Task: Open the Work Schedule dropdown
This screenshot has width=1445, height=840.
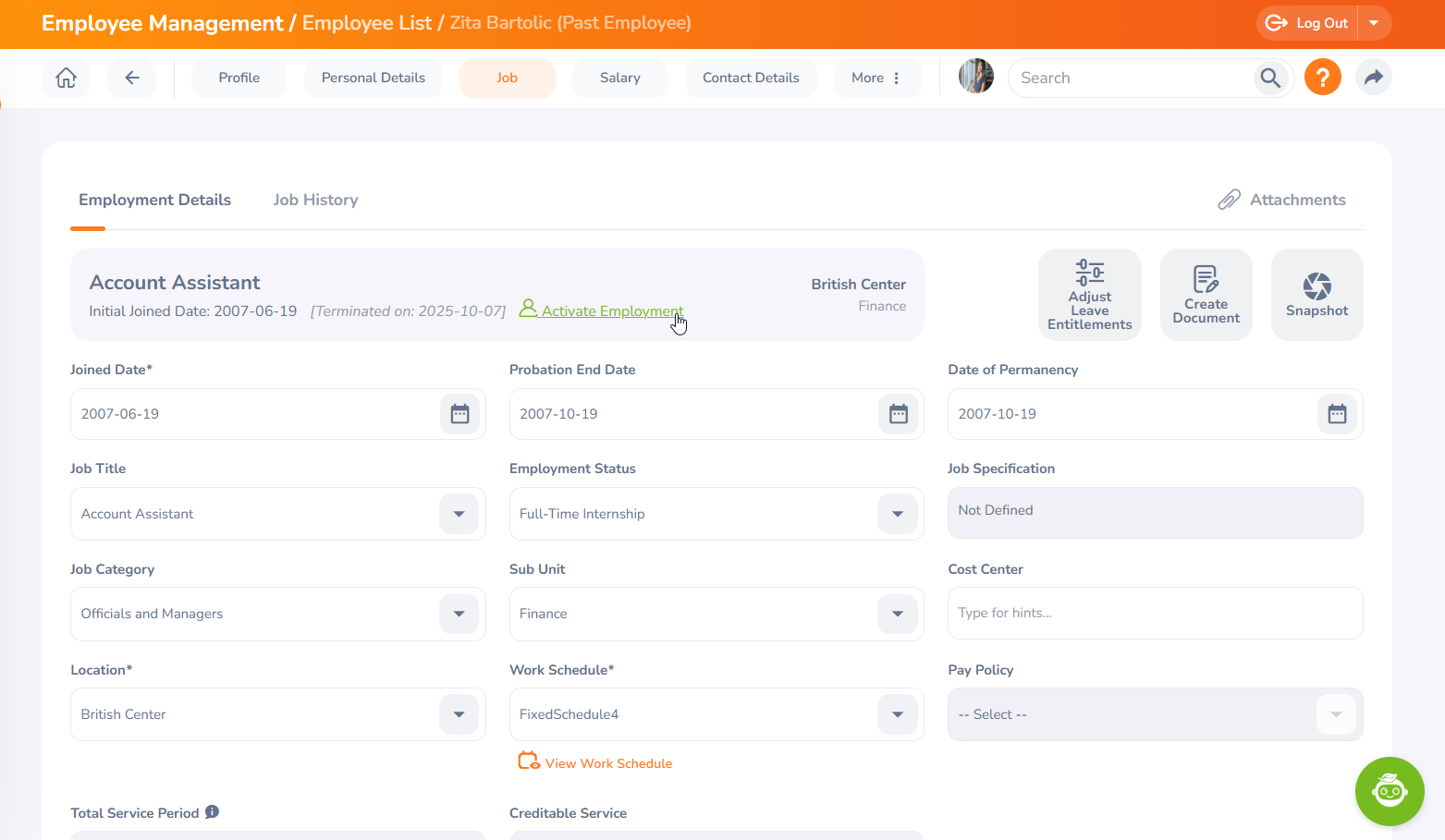Action: pos(897,714)
